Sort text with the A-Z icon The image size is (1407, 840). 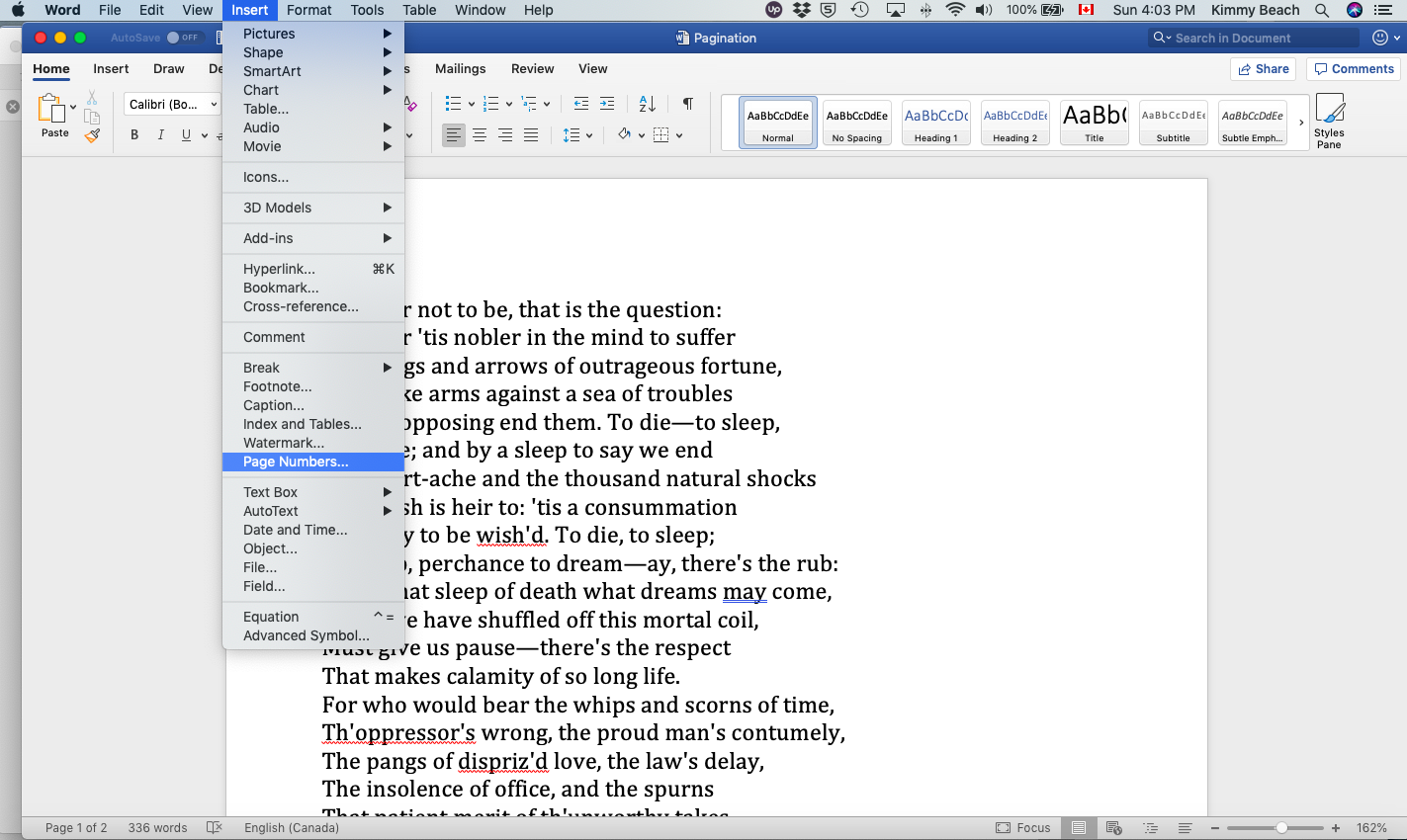click(x=648, y=104)
